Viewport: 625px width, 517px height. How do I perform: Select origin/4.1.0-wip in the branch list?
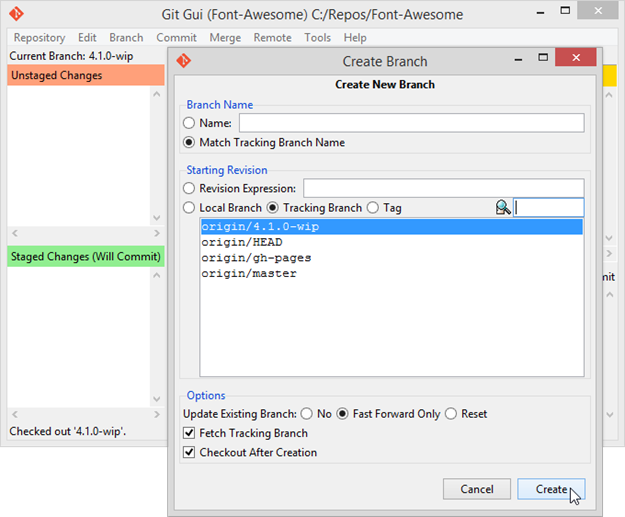pyautogui.click(x=391, y=226)
